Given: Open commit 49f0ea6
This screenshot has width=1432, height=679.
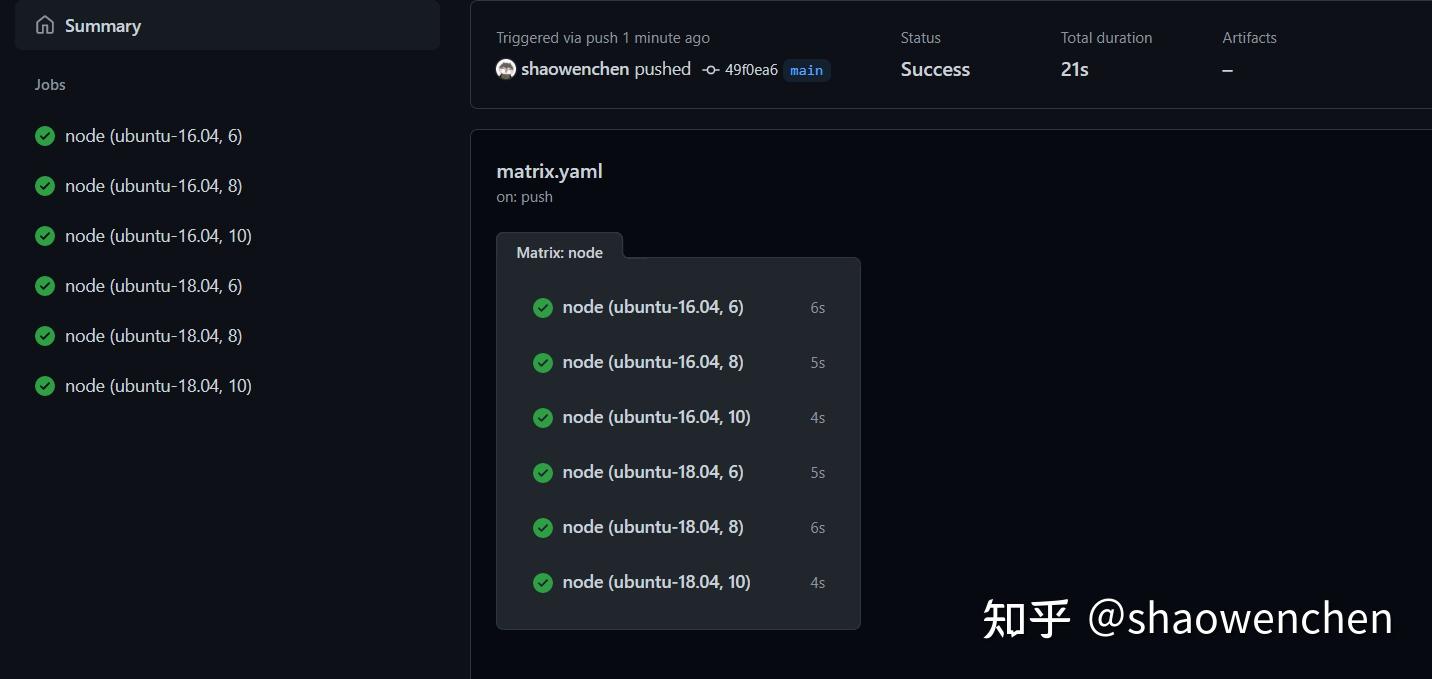Looking at the screenshot, I should [x=751, y=70].
